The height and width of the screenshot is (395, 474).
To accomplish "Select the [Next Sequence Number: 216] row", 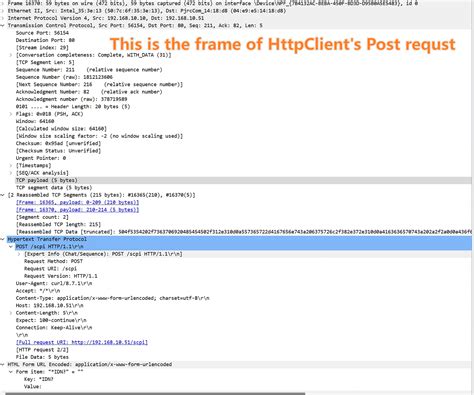I will 99,84.
